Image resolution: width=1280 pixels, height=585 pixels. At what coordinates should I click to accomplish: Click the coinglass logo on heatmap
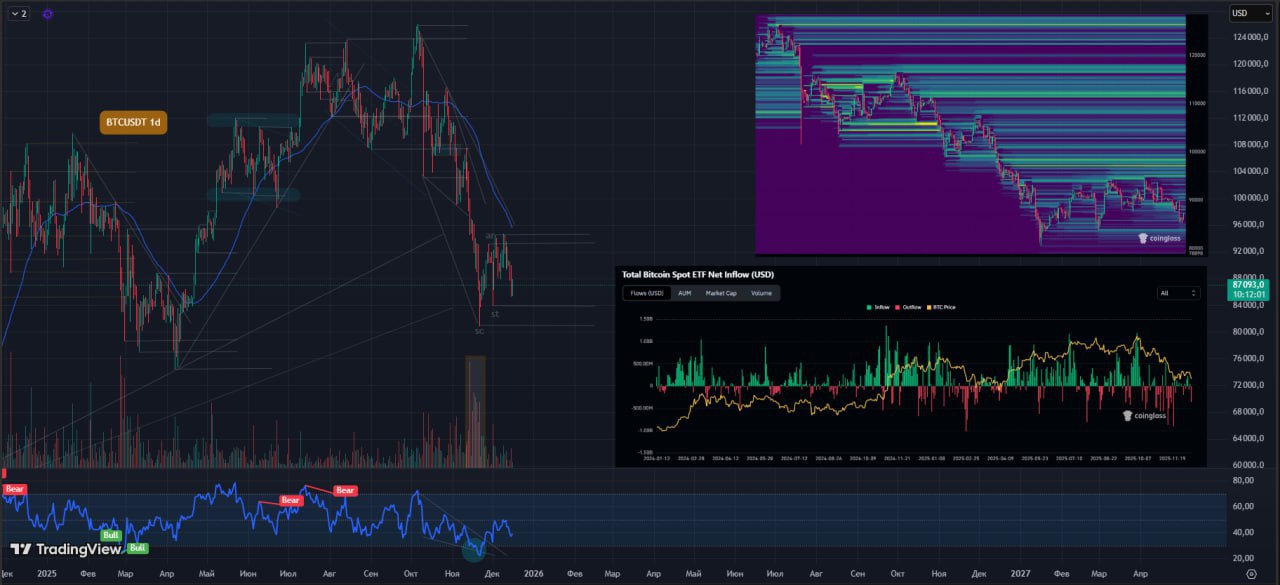[x=1158, y=238]
